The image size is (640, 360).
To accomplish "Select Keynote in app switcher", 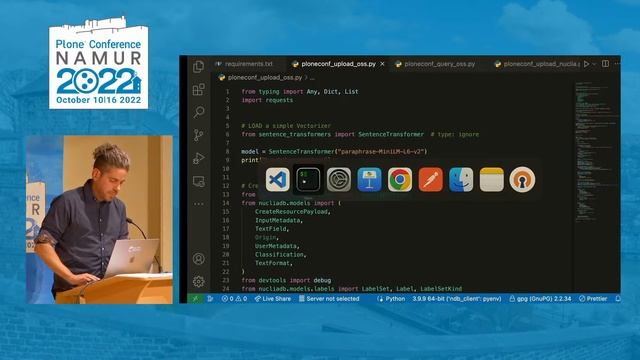I will [x=369, y=180].
